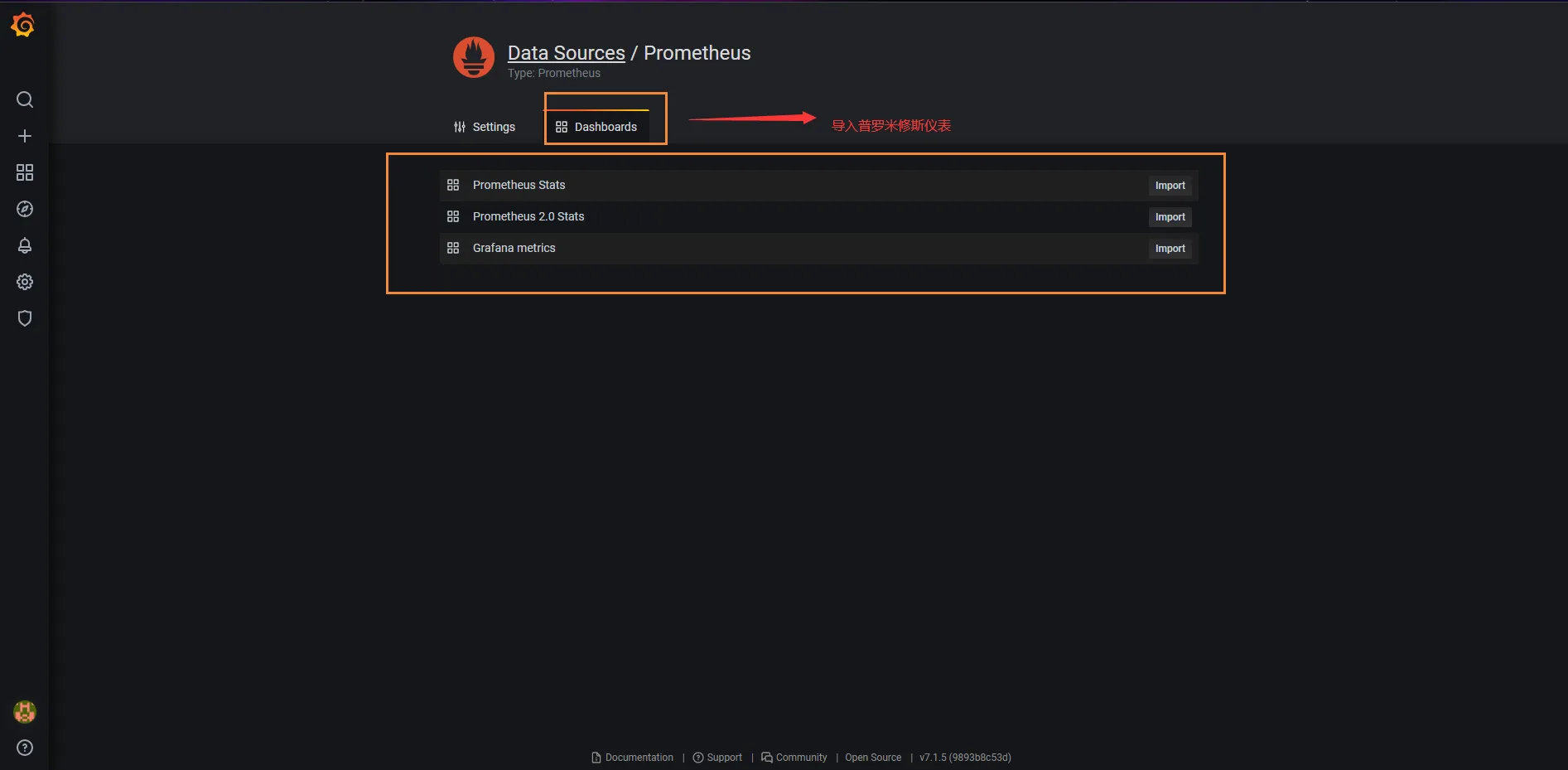Open the Dashboards grid sidebar icon

[25, 172]
